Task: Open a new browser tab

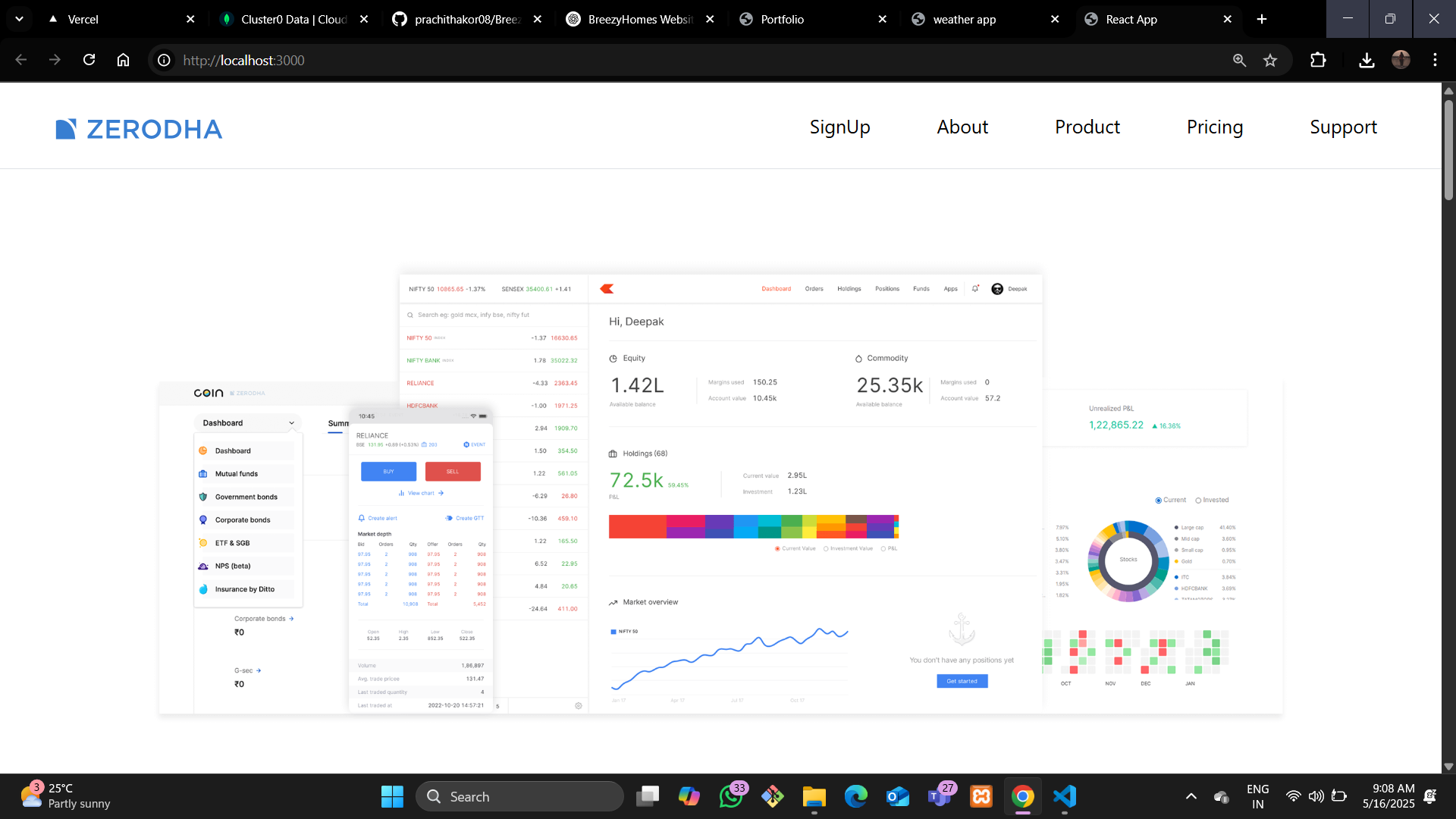Action: pyautogui.click(x=1262, y=19)
